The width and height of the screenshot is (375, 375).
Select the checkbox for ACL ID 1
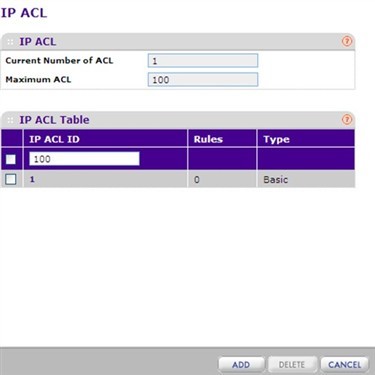[x=11, y=179]
